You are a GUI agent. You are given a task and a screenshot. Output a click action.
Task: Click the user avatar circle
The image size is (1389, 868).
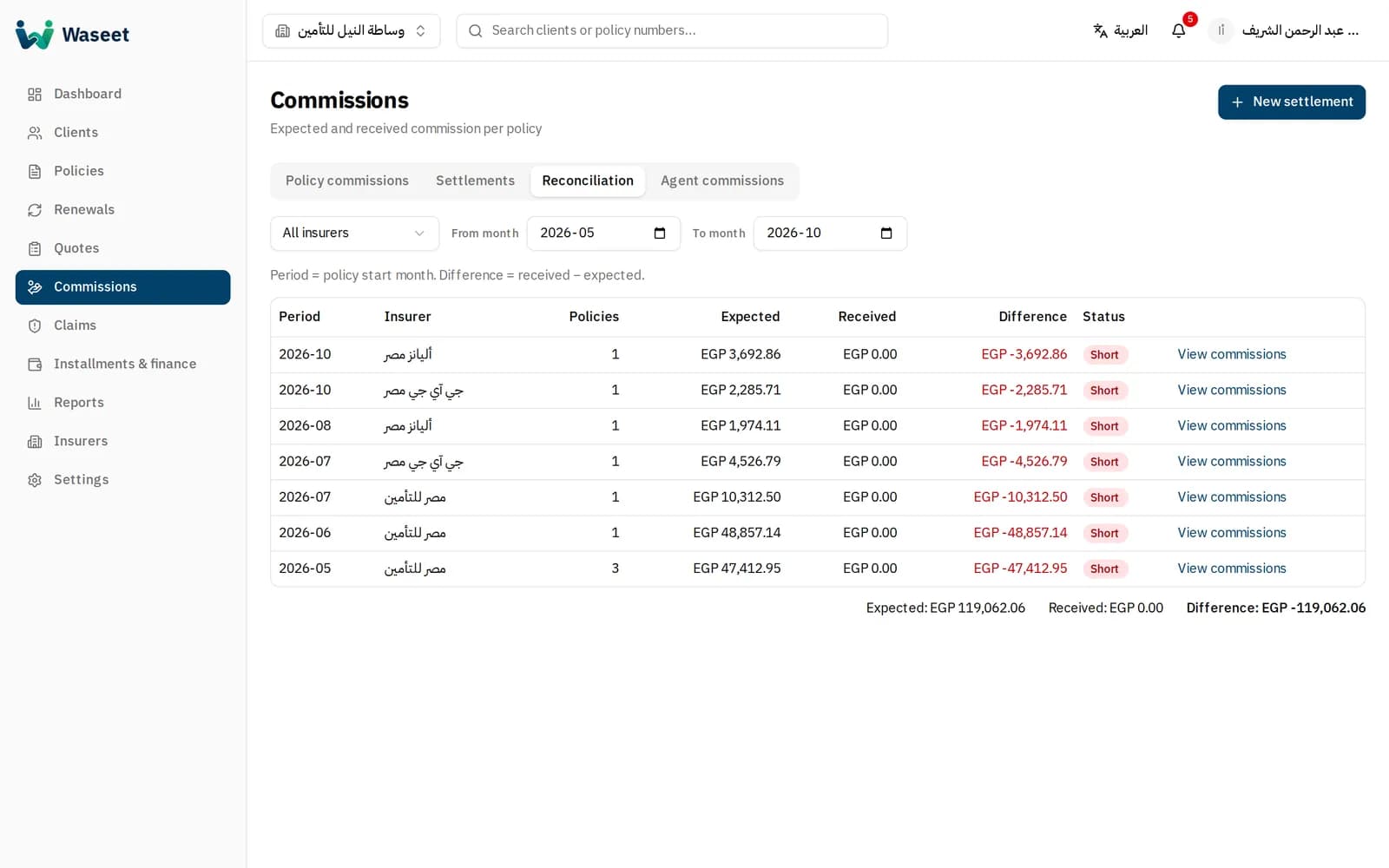tap(1221, 30)
